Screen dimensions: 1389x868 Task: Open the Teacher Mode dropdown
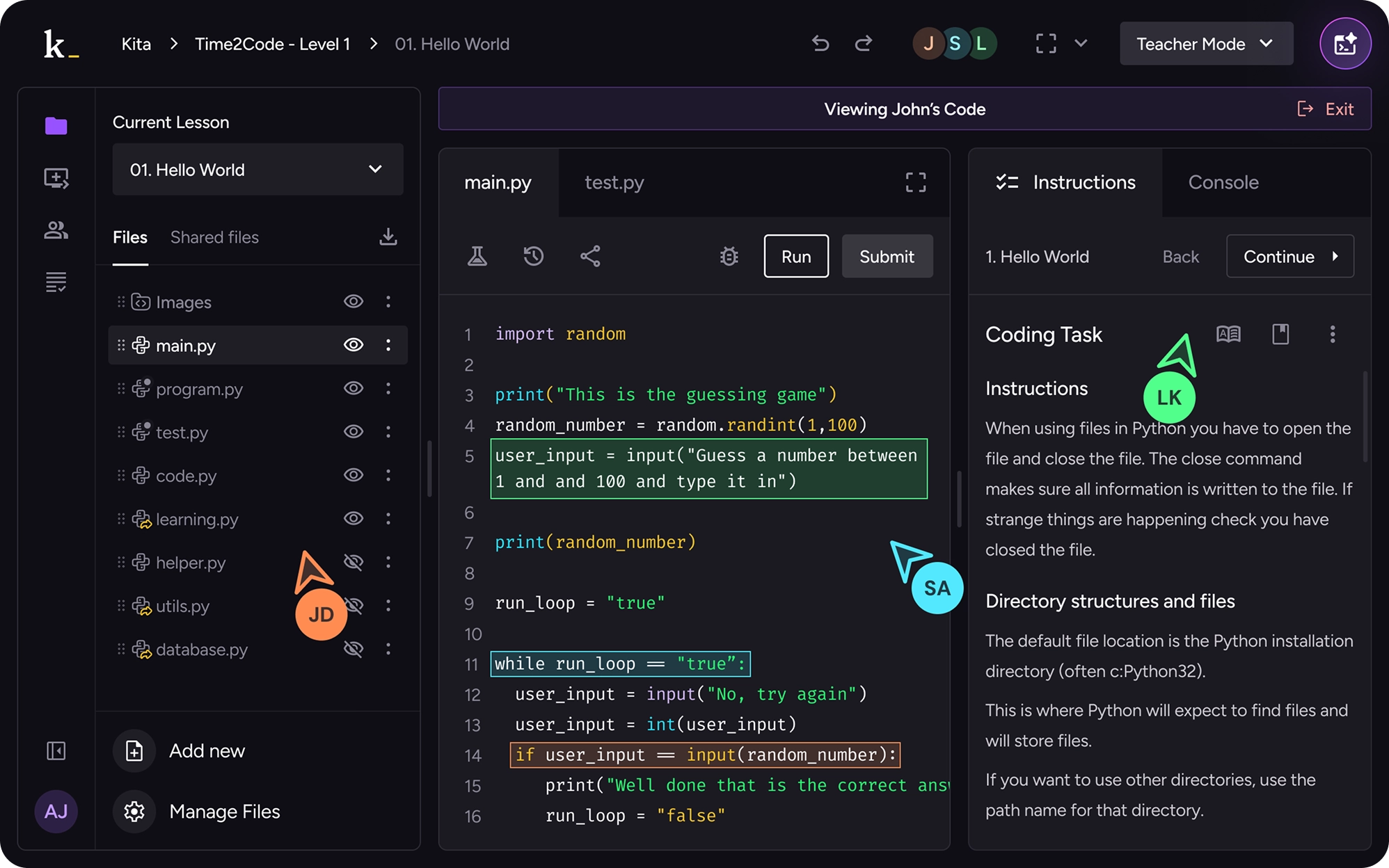[1206, 44]
